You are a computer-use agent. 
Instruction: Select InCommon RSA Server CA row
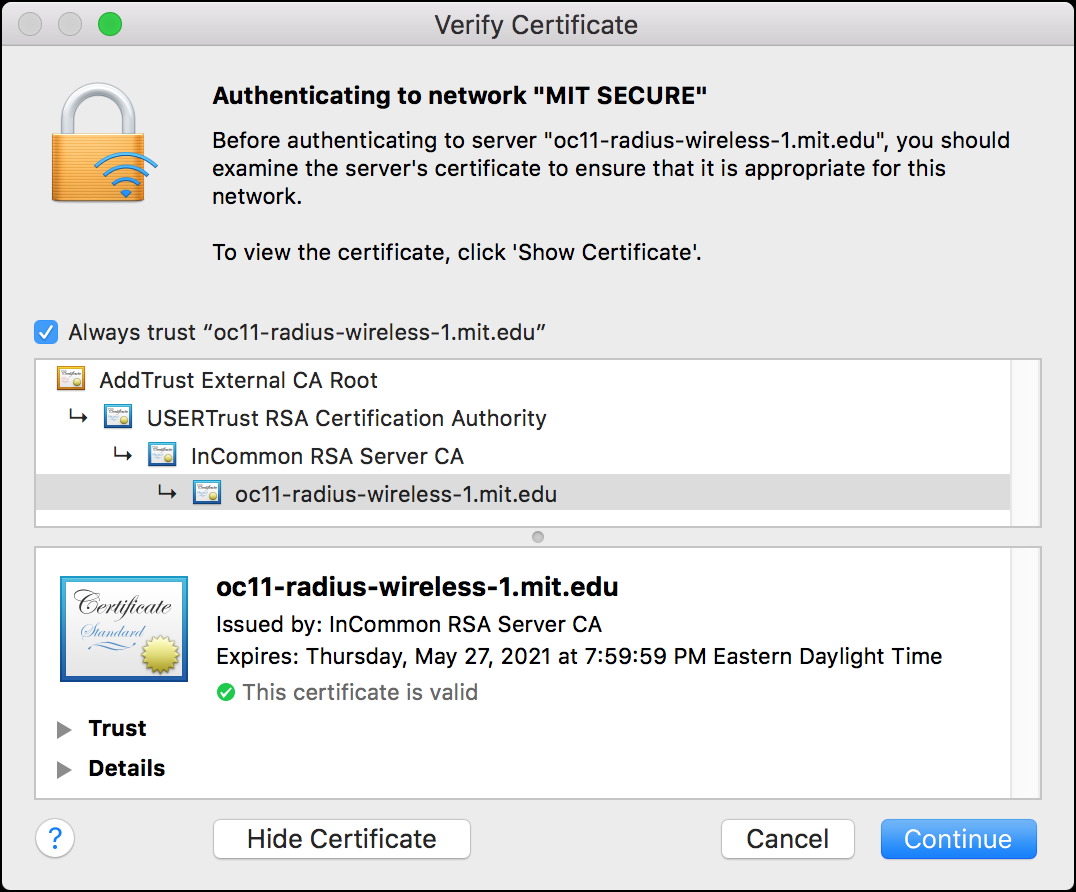point(522,456)
